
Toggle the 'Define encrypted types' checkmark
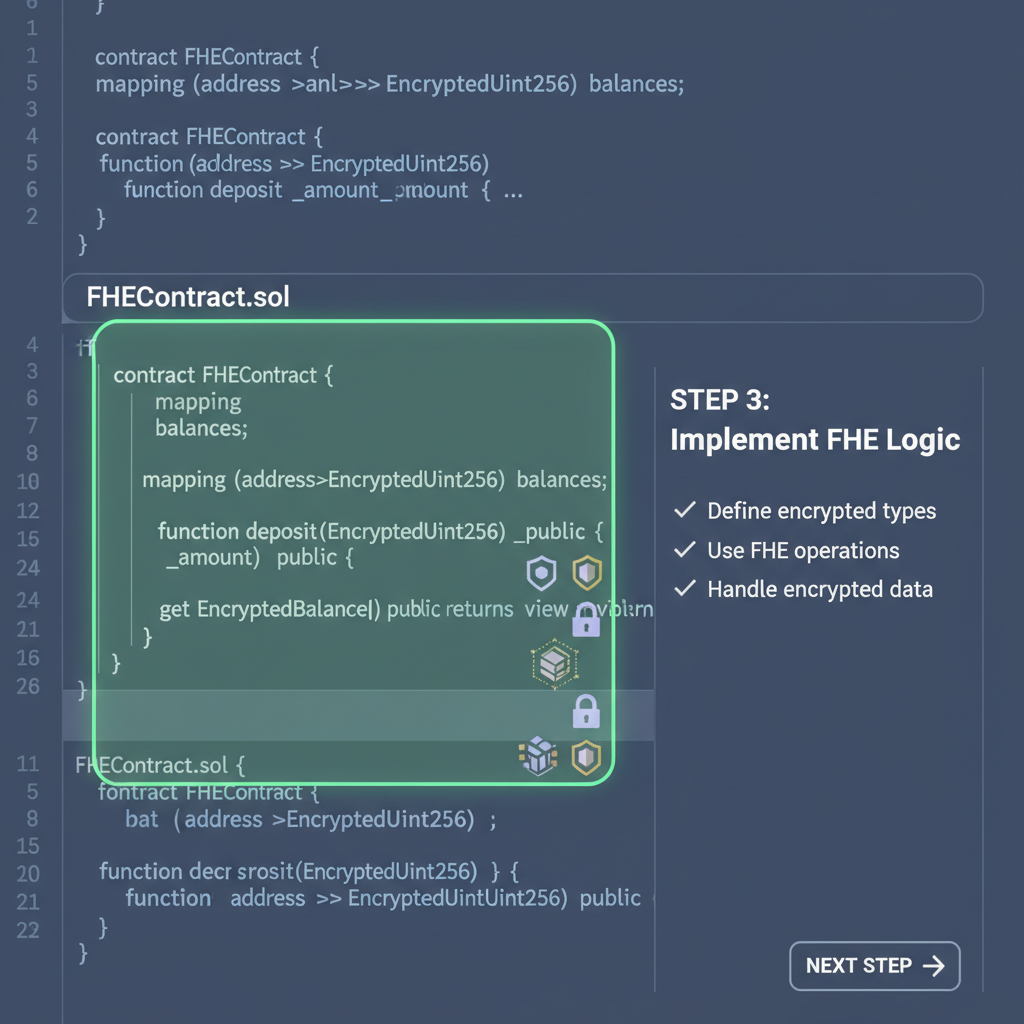[x=684, y=510]
